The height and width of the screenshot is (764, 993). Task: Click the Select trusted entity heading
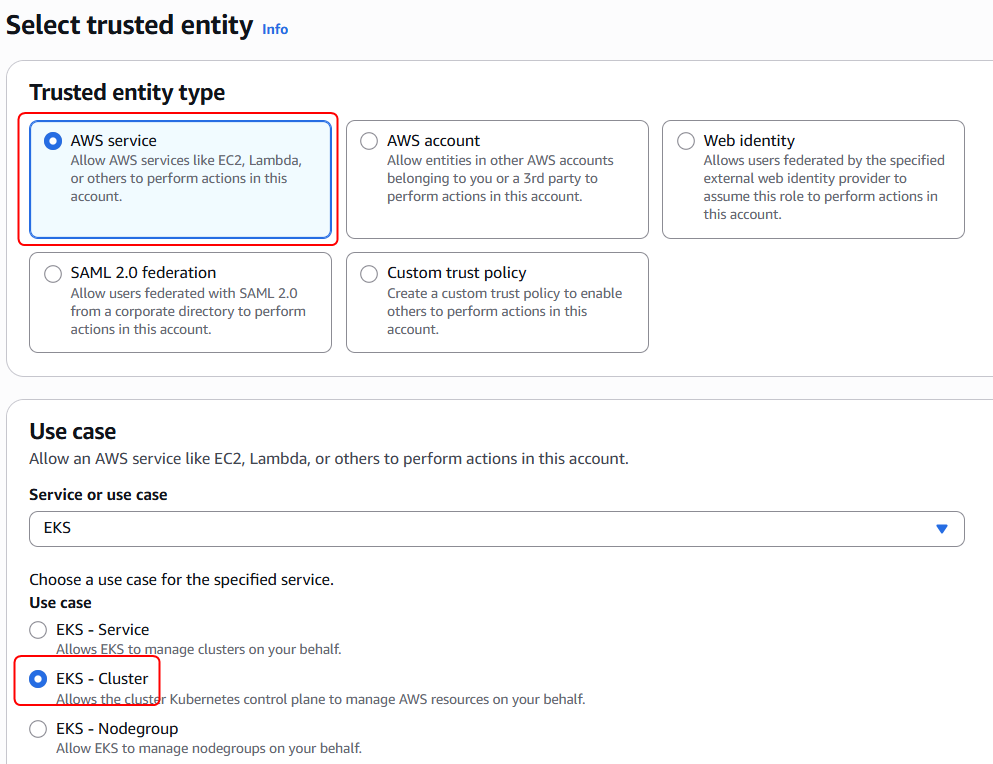129,25
